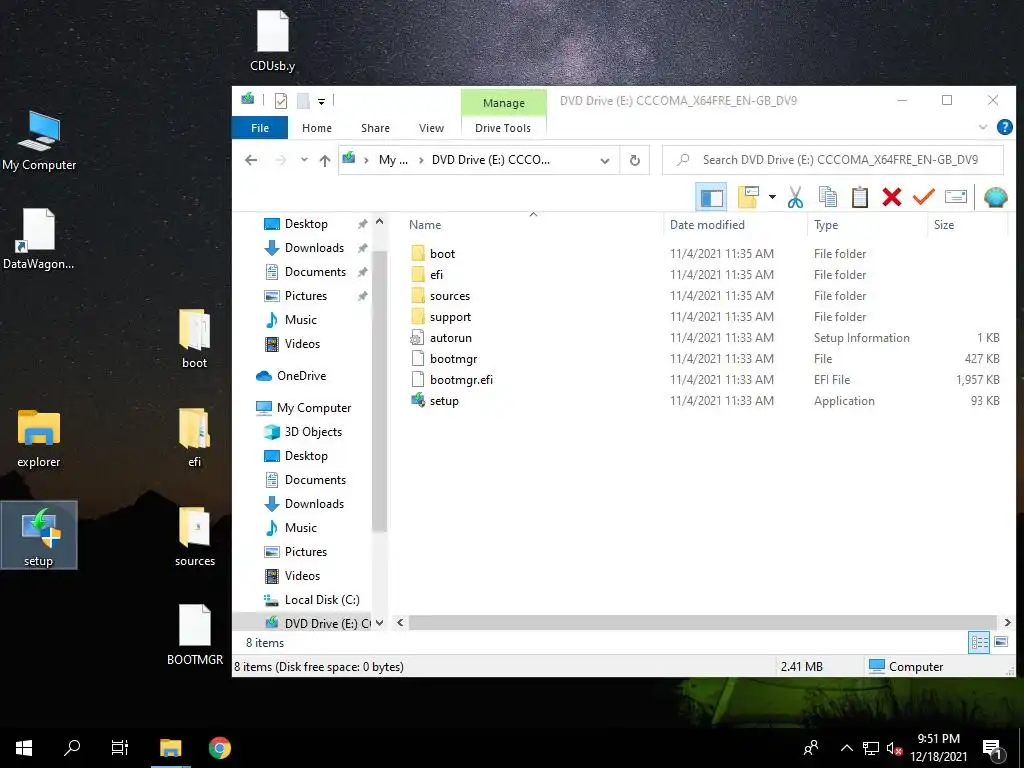Click the orange checkmark Properties icon
Viewport: 1024px width, 768px height.
point(923,197)
